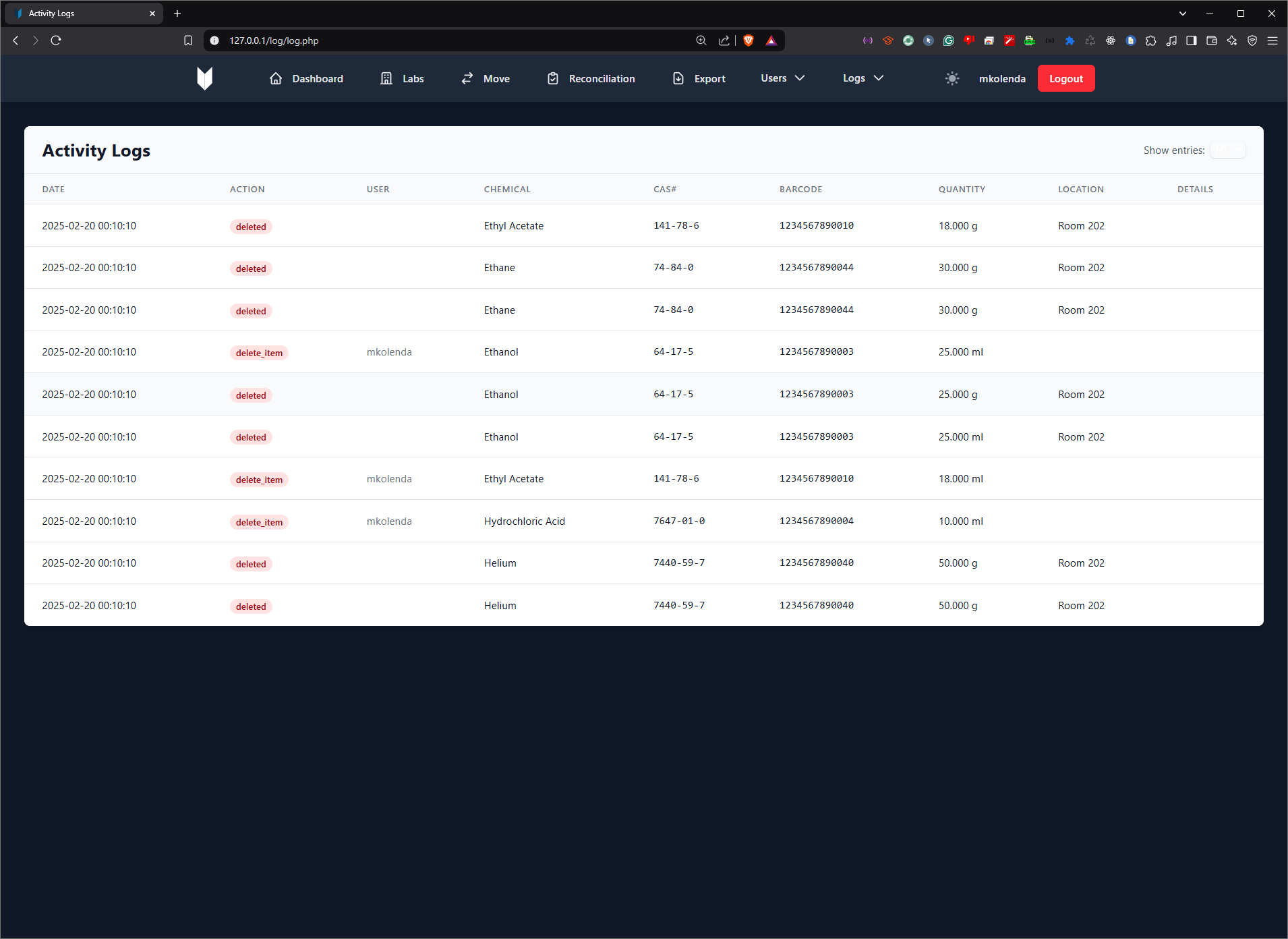Open the browser zoom magnifier icon

tap(701, 40)
